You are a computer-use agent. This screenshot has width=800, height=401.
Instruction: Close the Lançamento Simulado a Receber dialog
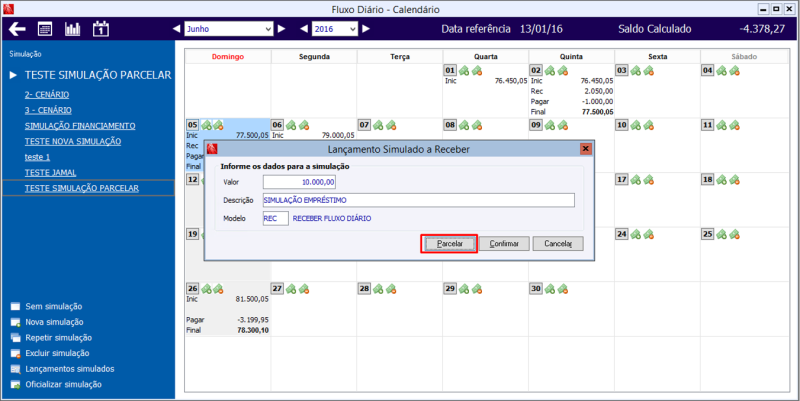click(x=585, y=149)
